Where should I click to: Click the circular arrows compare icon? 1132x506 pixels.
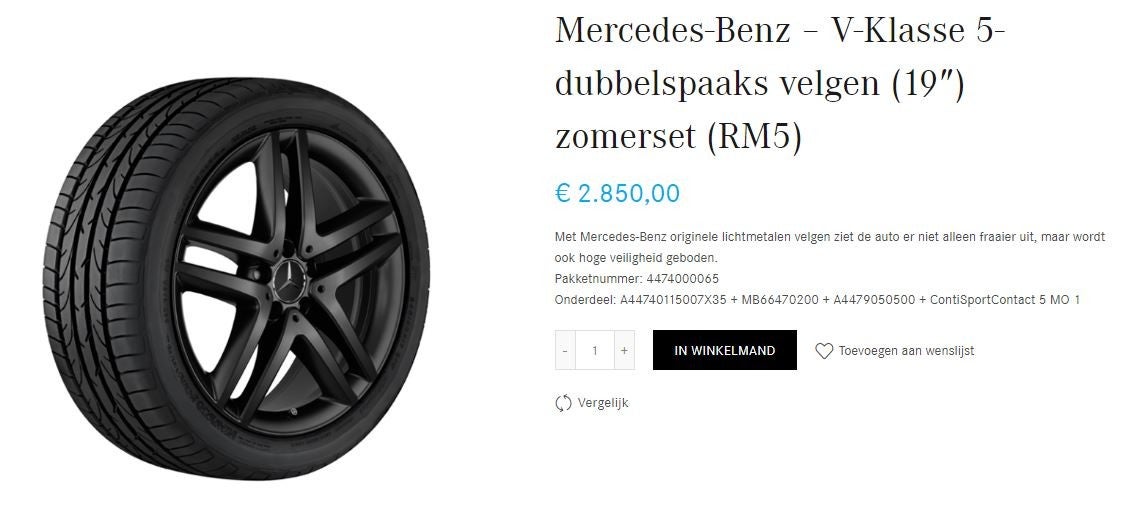[563, 403]
